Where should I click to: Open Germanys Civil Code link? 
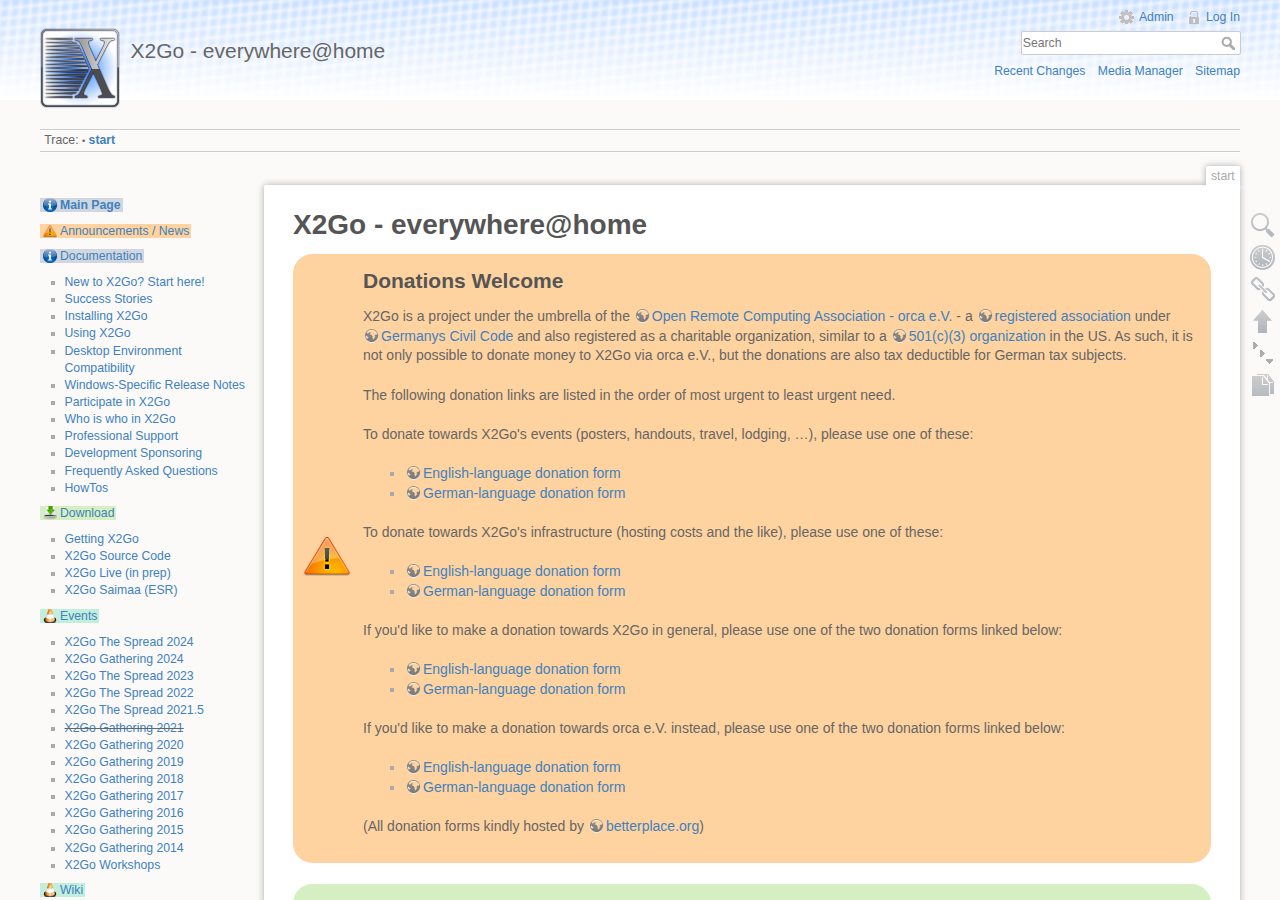click(x=438, y=336)
